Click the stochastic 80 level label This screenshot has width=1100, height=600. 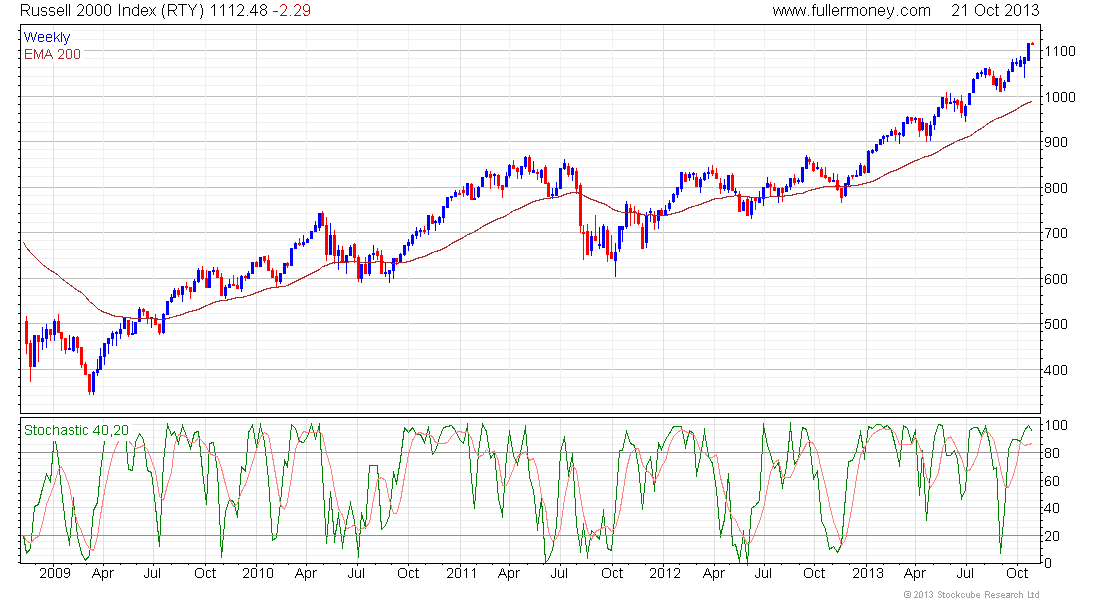[1052, 453]
